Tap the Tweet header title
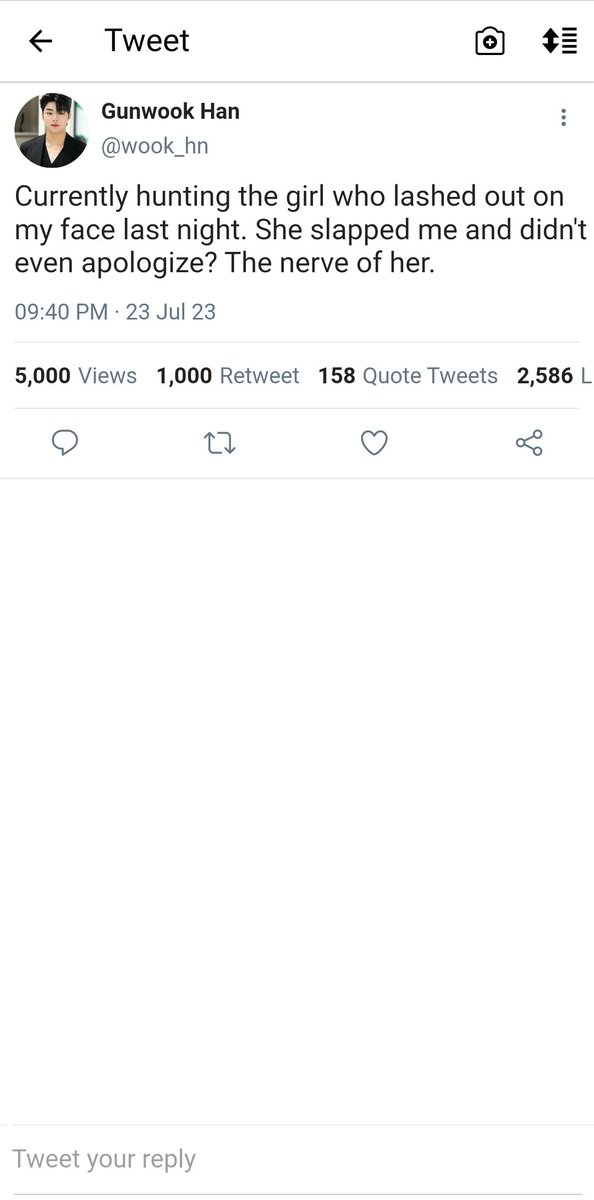 click(x=147, y=41)
